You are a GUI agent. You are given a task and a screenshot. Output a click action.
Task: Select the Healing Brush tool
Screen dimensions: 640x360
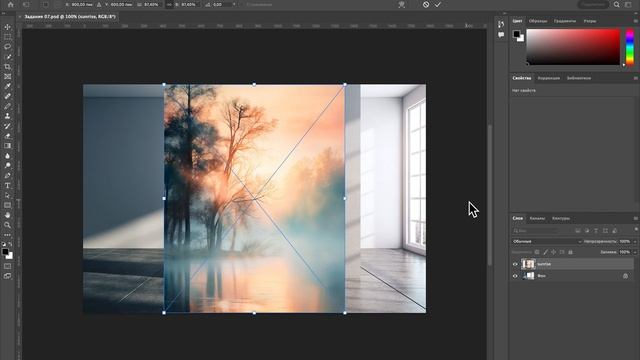[x=7, y=96]
